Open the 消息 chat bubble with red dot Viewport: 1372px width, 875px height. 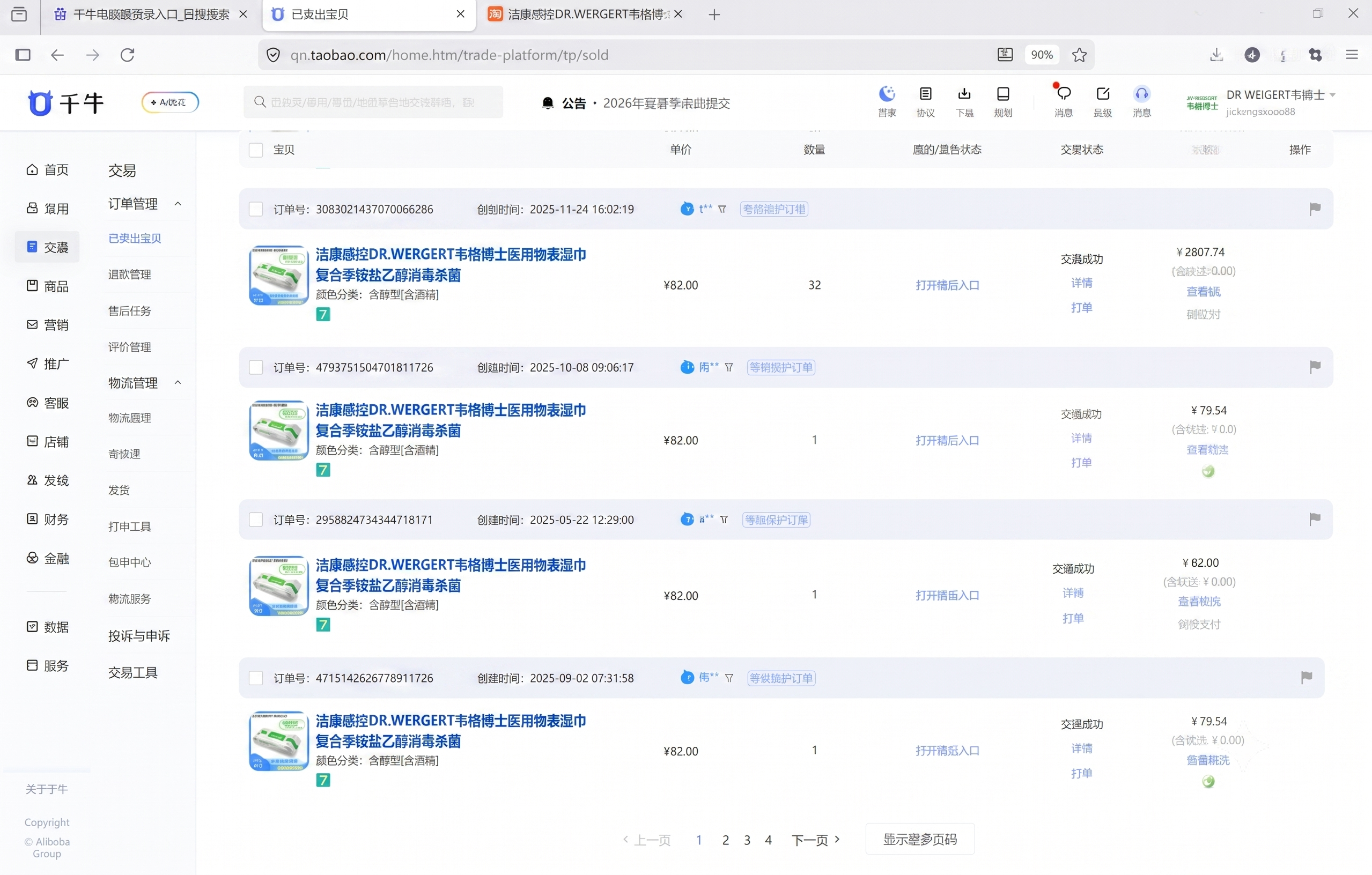[x=1063, y=93]
